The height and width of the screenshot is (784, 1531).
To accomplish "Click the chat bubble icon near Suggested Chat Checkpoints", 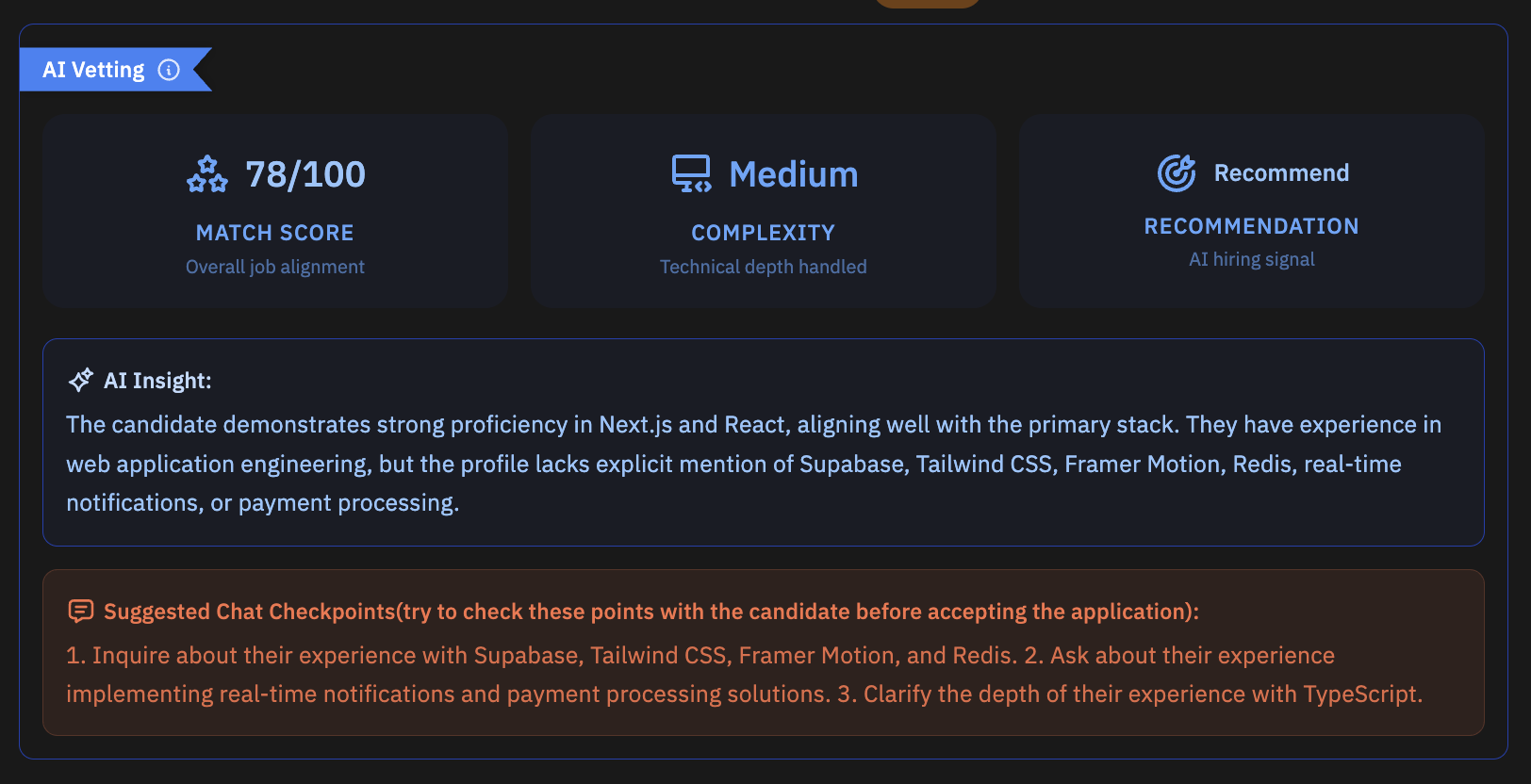I will (x=82, y=611).
